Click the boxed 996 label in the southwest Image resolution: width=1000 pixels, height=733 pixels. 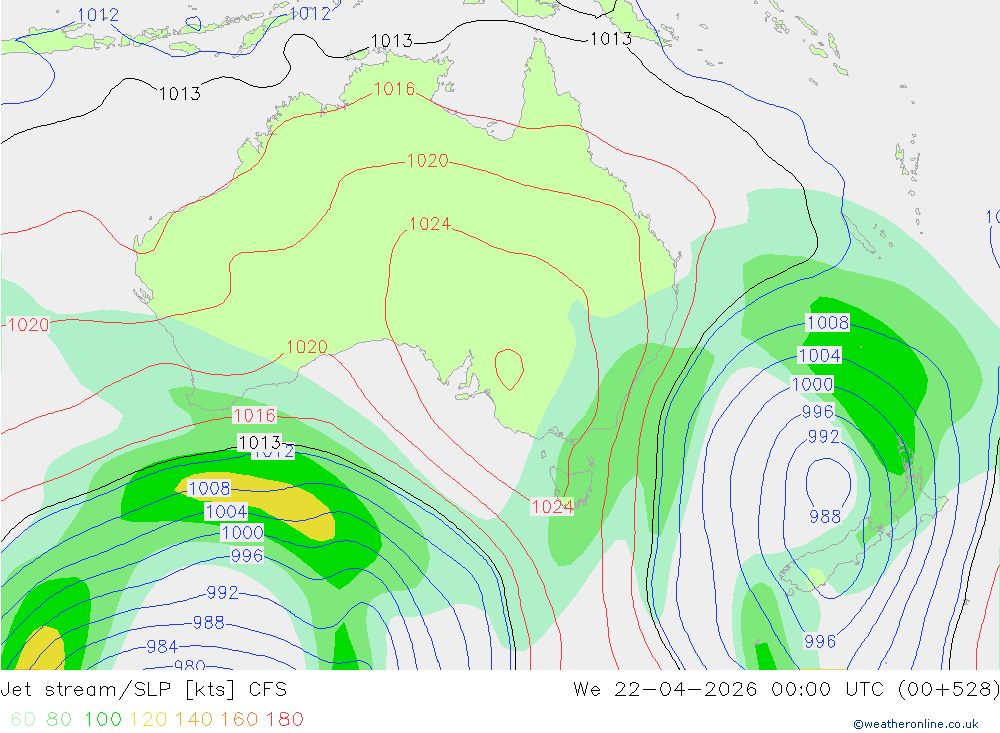tap(247, 556)
